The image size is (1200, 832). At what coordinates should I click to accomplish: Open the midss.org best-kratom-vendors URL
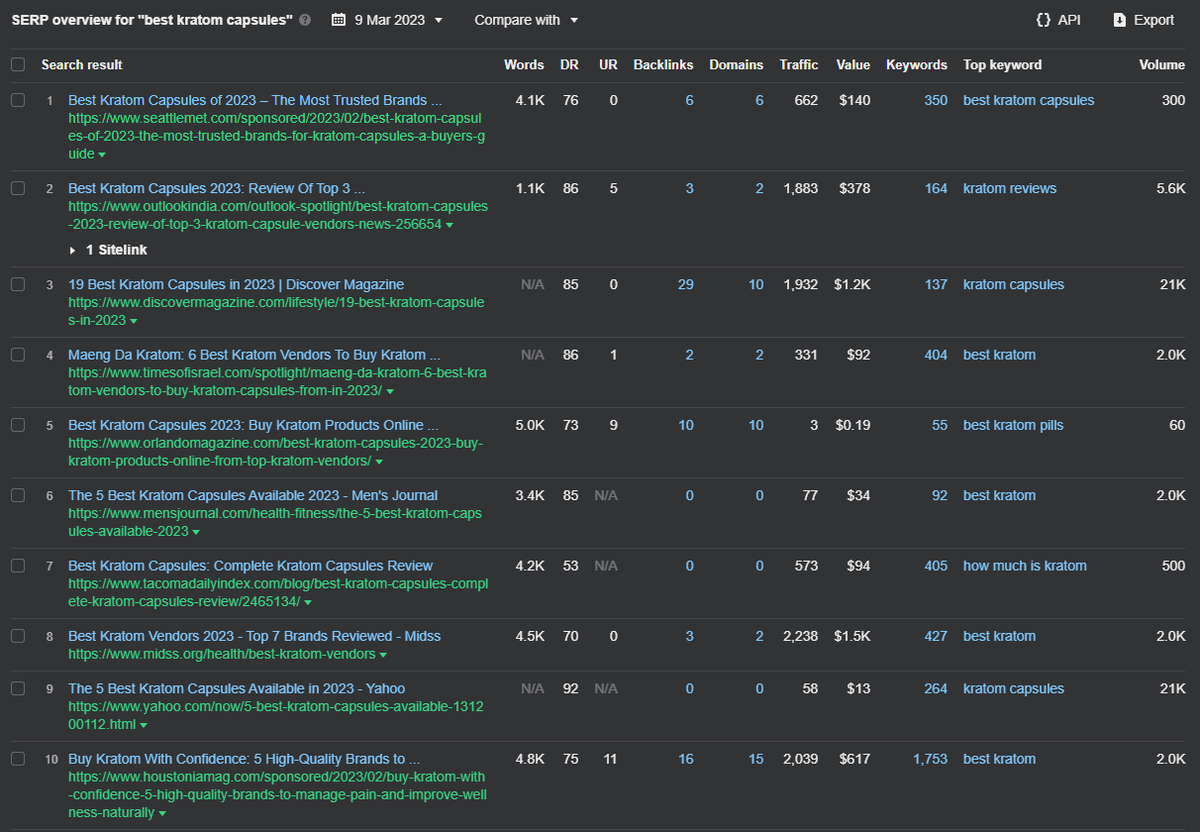pyautogui.click(x=222, y=654)
